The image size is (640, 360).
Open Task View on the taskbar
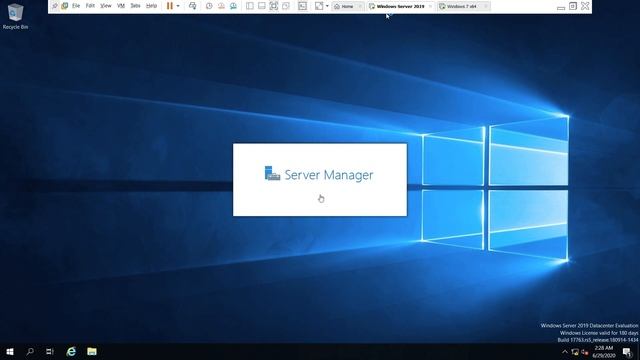click(50, 351)
